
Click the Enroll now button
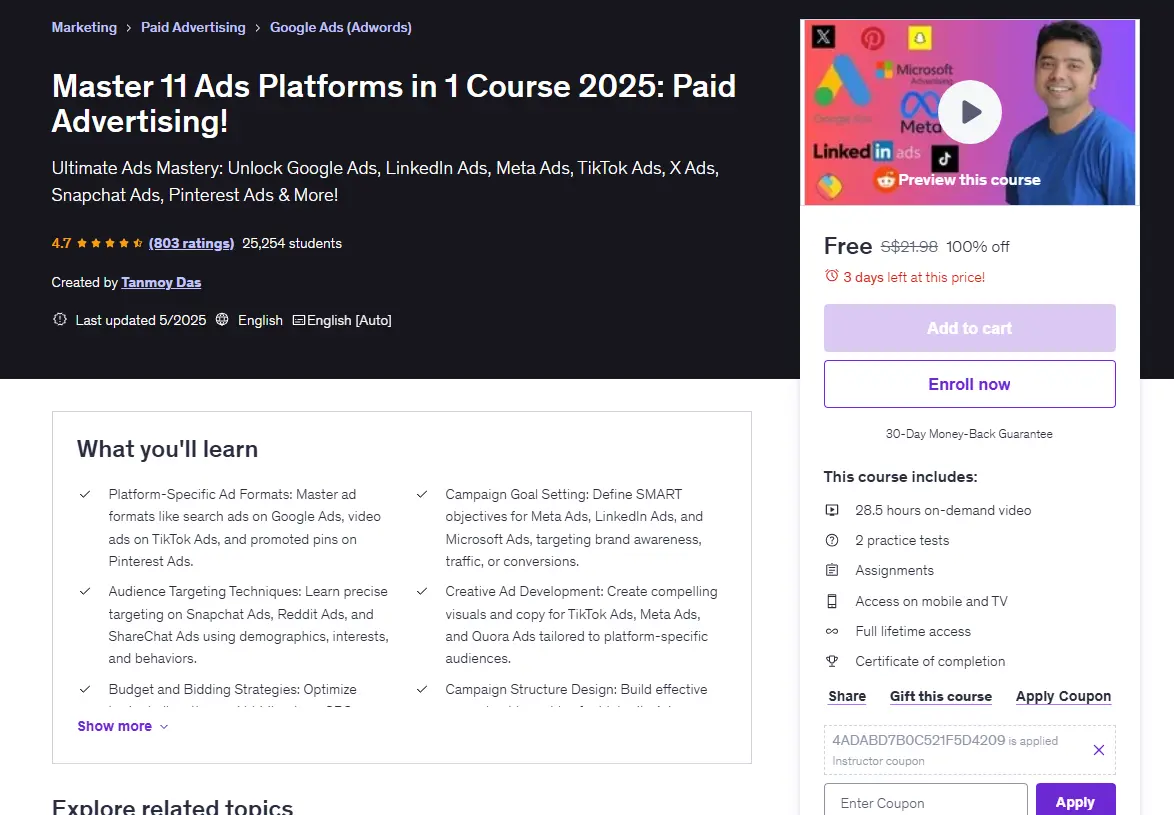click(970, 384)
